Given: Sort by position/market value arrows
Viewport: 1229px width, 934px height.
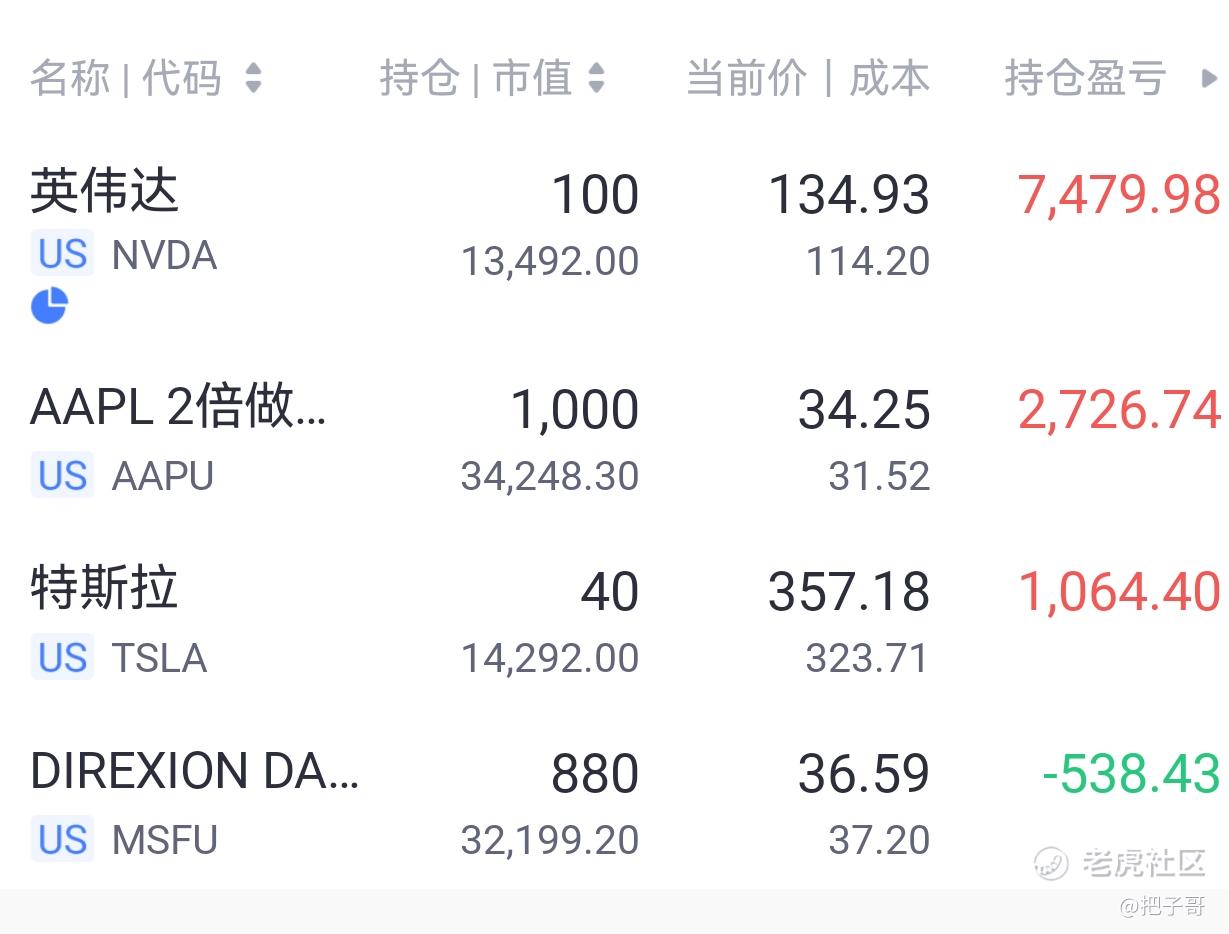Looking at the screenshot, I should [597, 78].
